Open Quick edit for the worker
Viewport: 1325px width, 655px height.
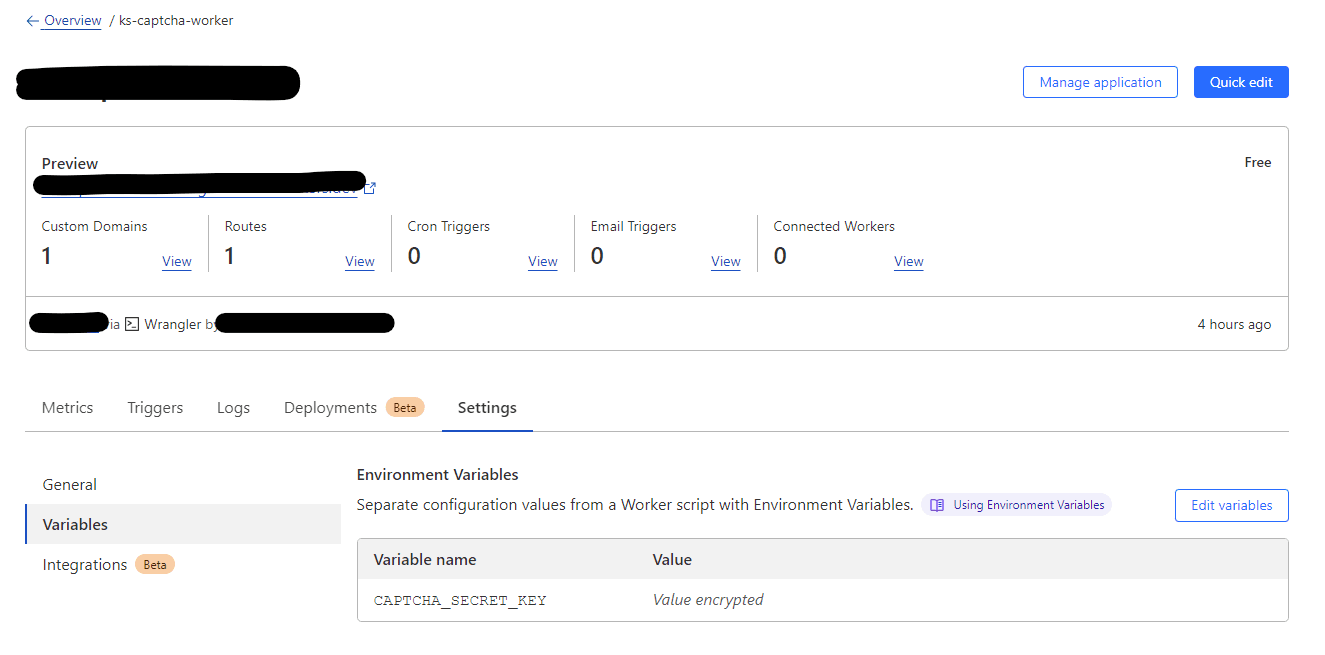coord(1241,82)
